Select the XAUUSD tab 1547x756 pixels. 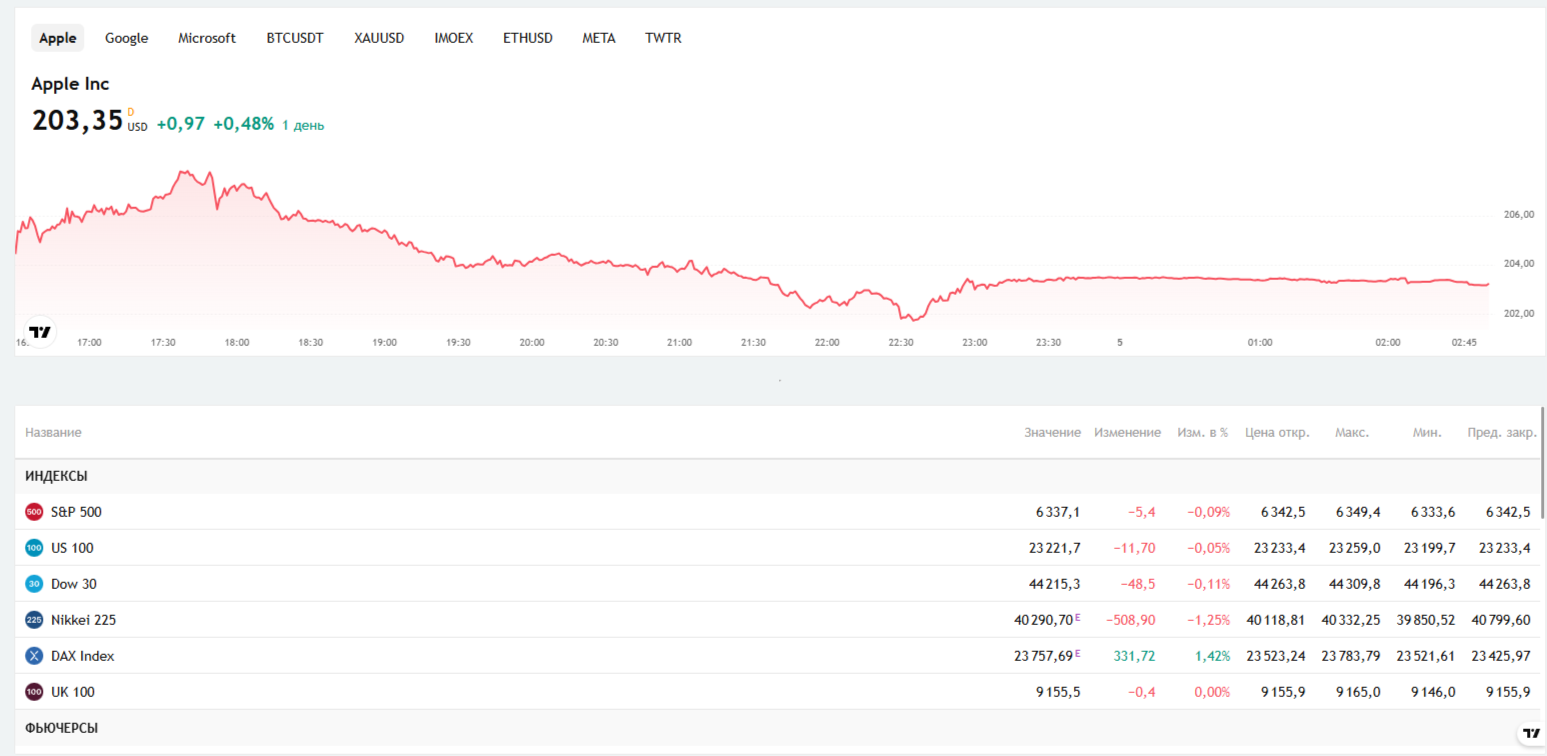(x=379, y=38)
